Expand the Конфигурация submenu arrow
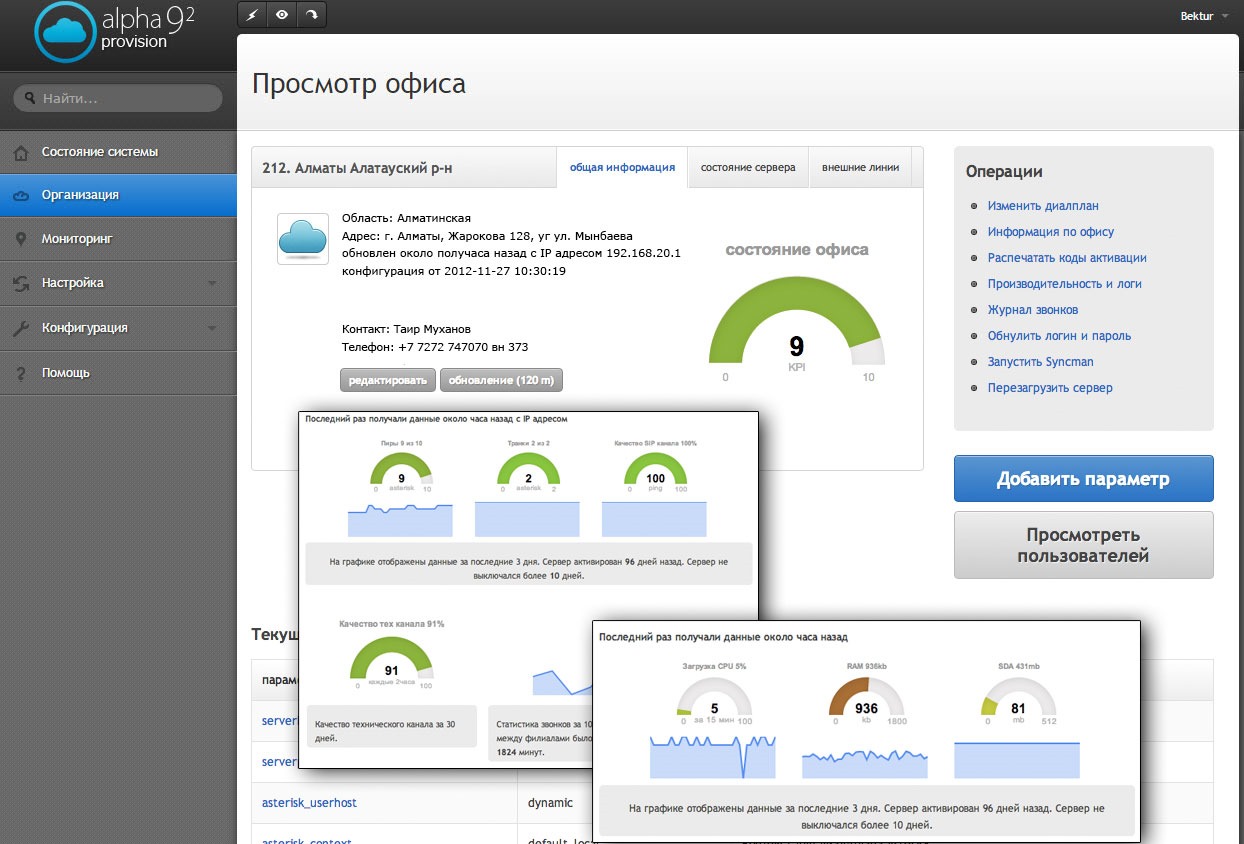This screenshot has height=844, width=1244. coord(212,329)
